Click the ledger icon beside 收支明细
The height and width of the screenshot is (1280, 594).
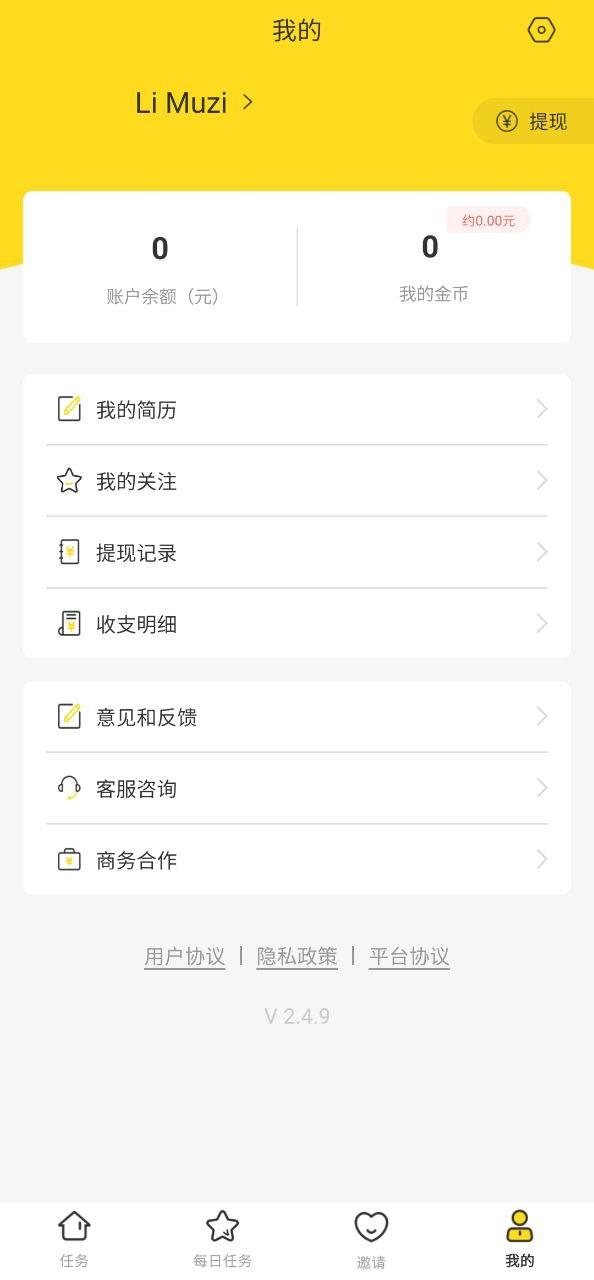(69, 623)
